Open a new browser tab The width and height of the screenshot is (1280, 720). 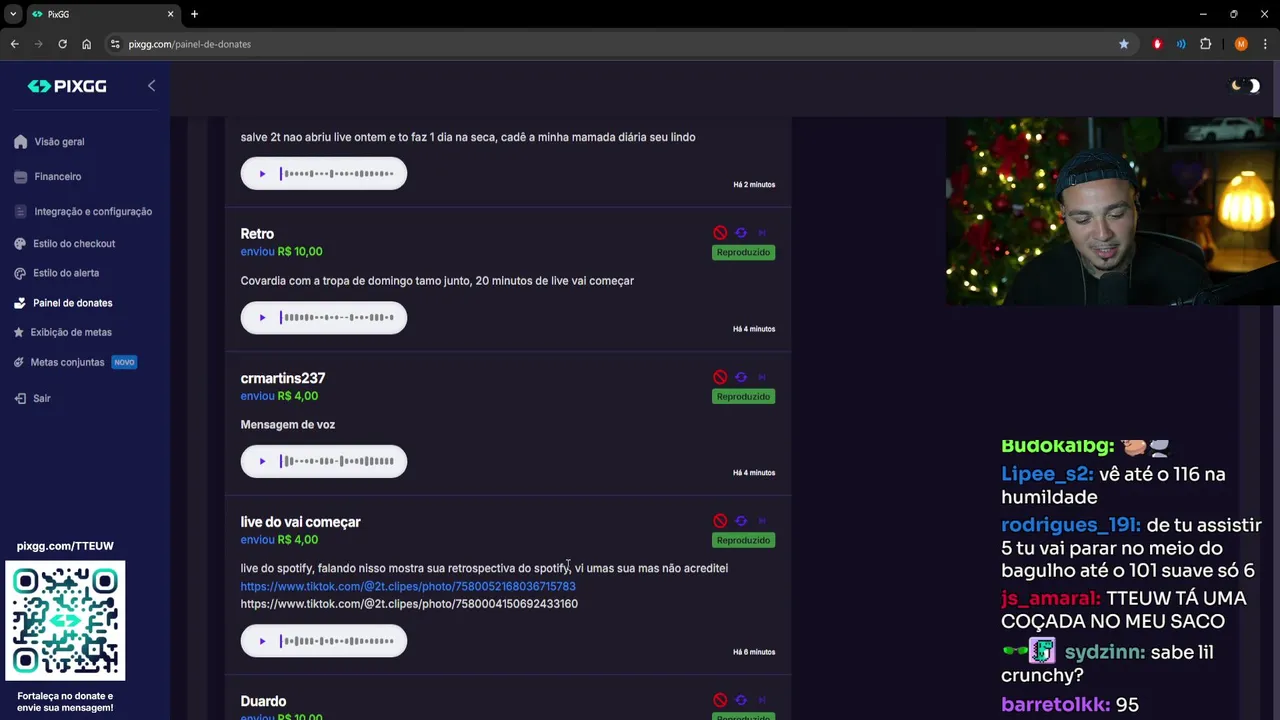point(194,14)
